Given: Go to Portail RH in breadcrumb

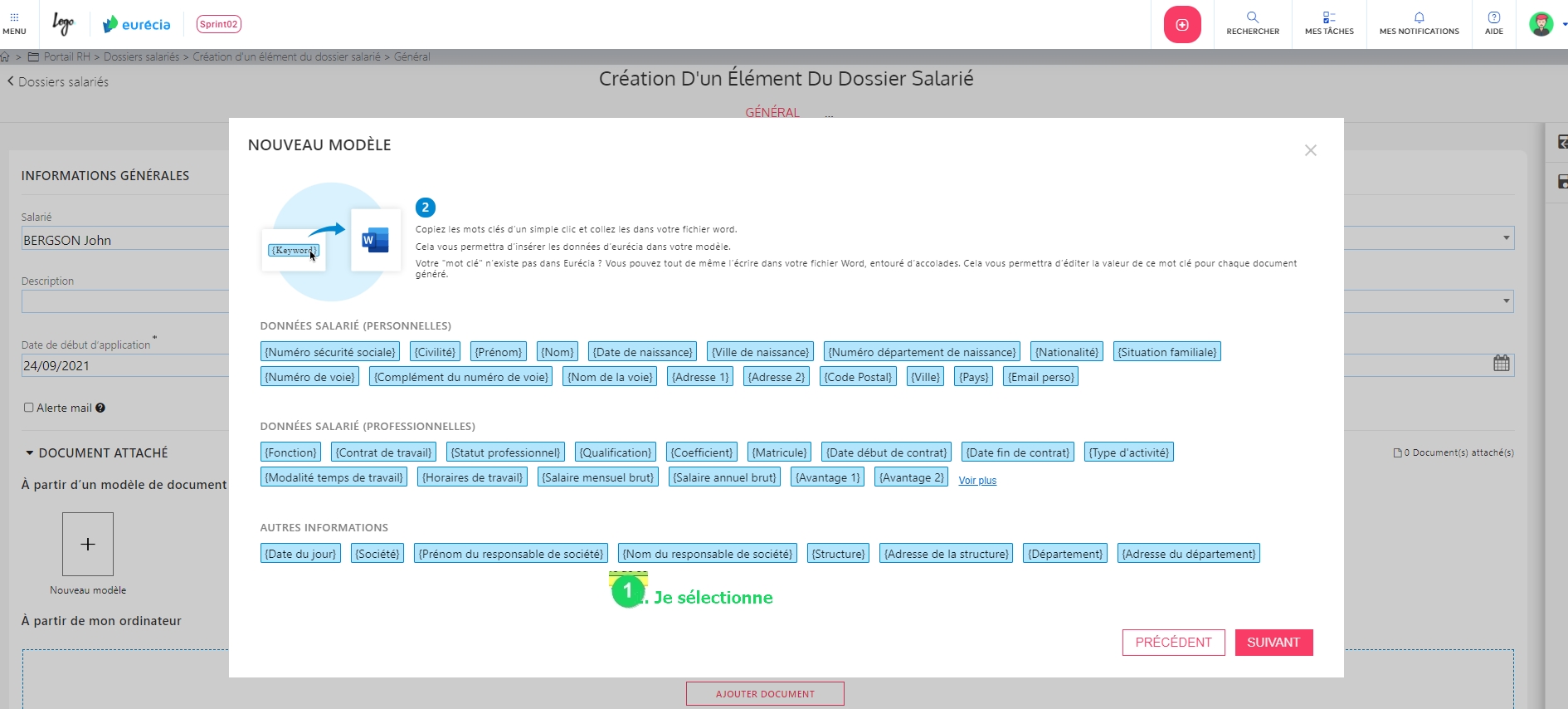Looking at the screenshot, I should click(66, 56).
